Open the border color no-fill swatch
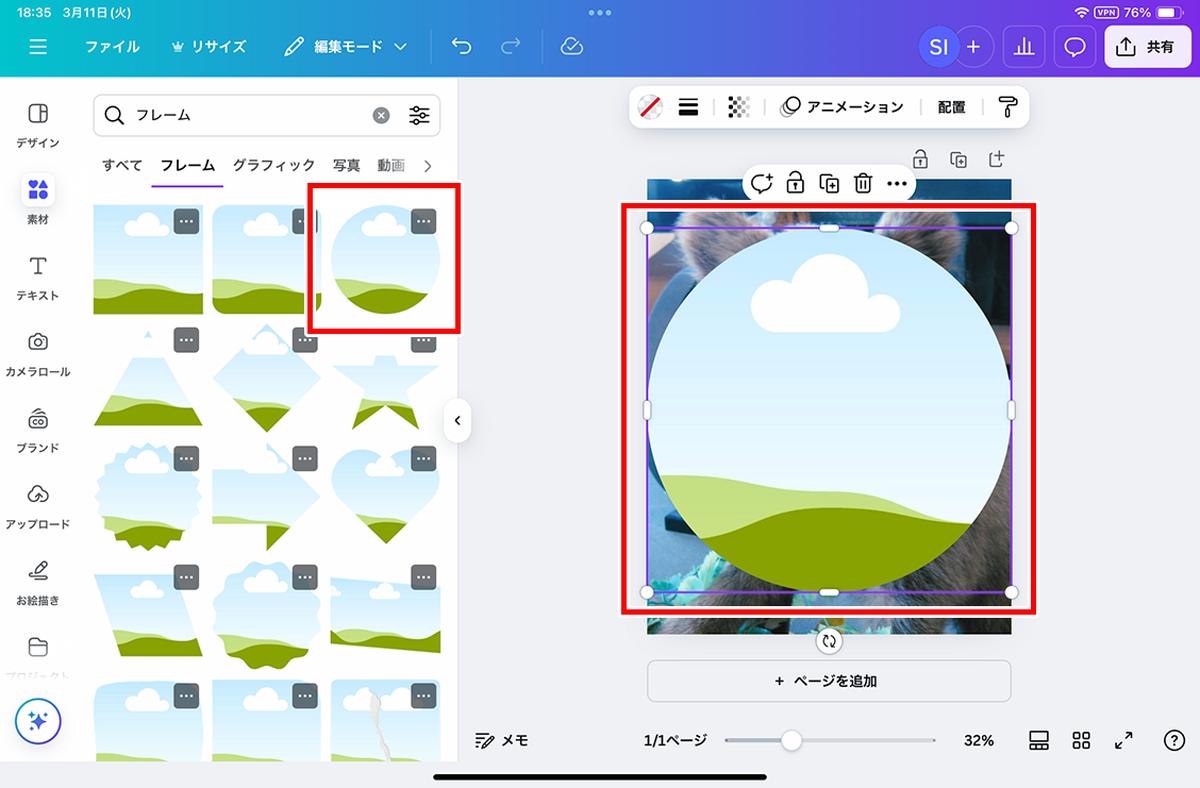This screenshot has height=788, width=1200. click(650, 107)
